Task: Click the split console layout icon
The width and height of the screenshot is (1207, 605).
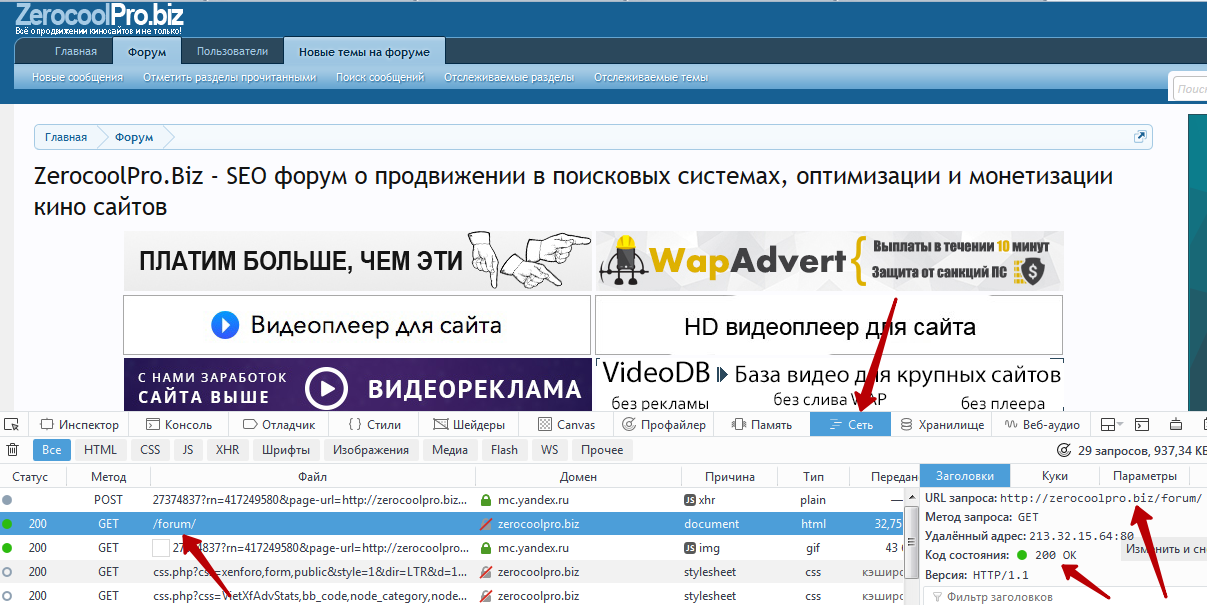Action: (x=1142, y=425)
